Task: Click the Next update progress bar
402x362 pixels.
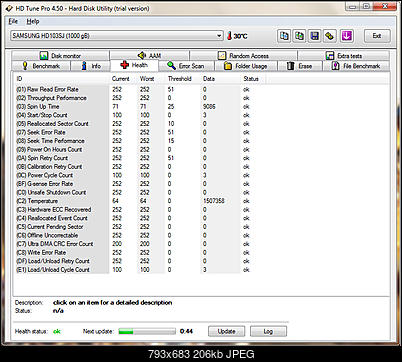Action: point(147,331)
